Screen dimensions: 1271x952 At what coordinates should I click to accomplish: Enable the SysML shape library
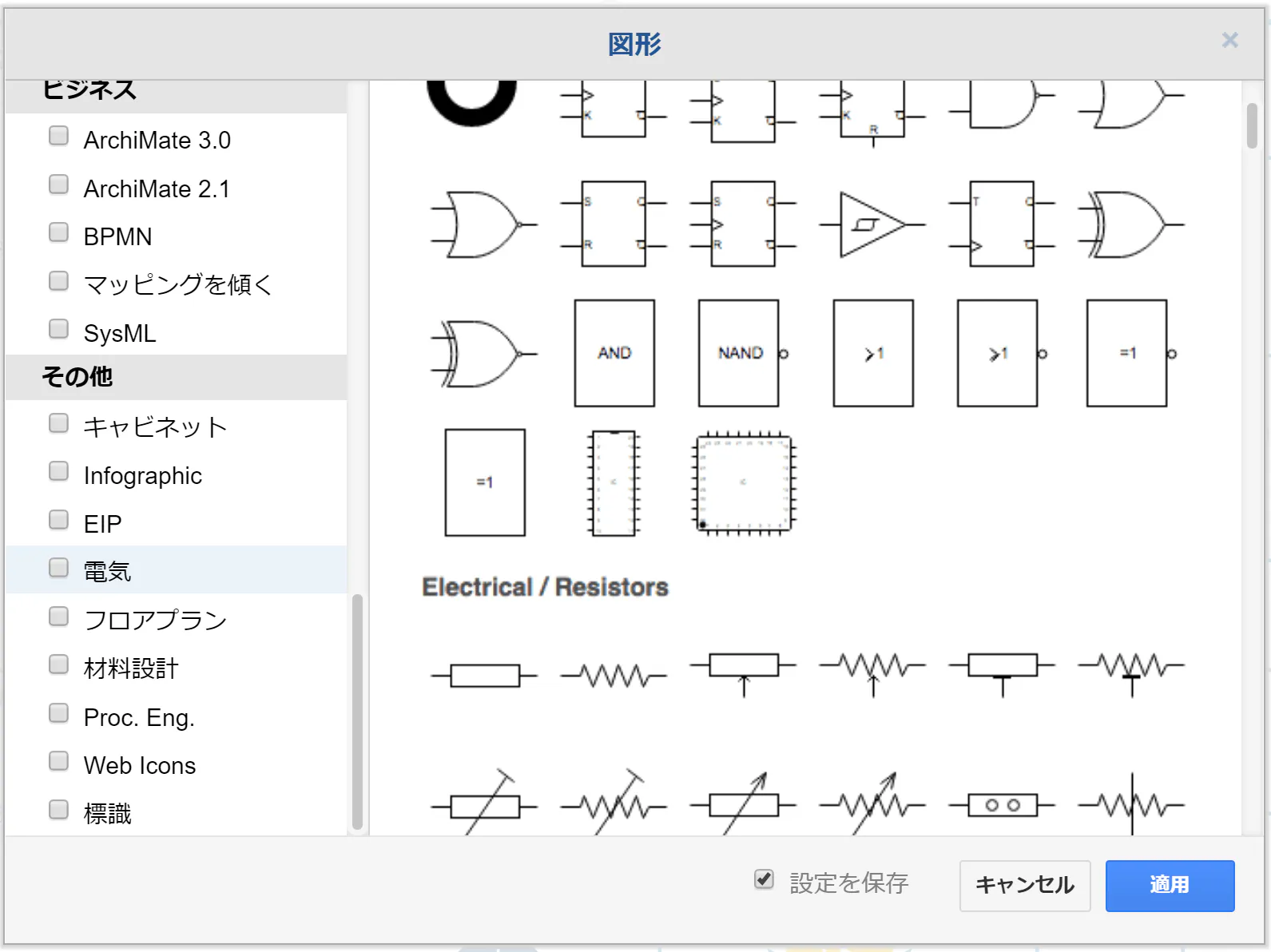tap(58, 329)
